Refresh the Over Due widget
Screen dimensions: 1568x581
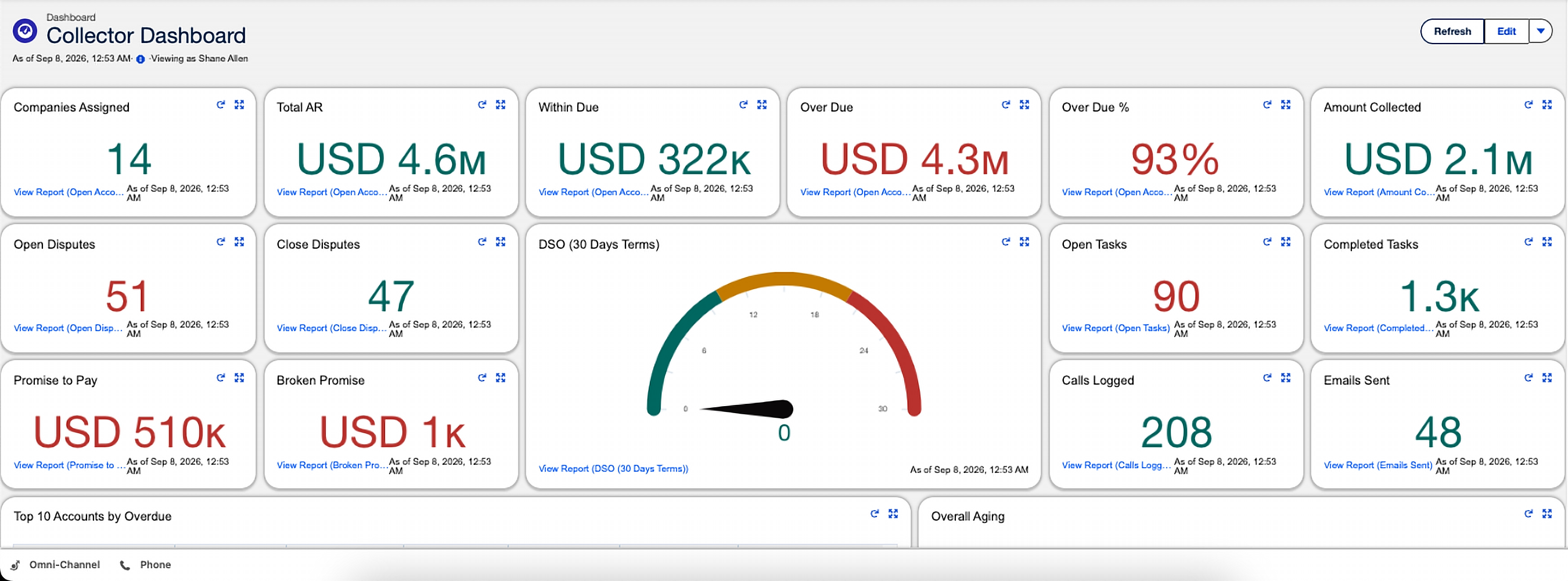point(1006,105)
